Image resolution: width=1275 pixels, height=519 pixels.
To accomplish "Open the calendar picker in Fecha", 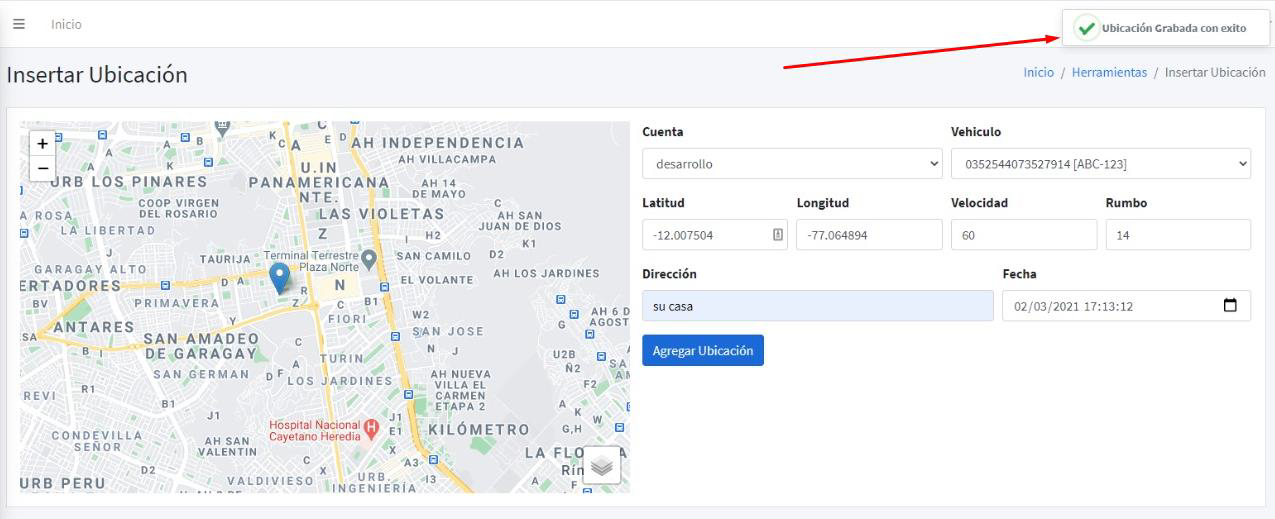I will tap(1230, 306).
